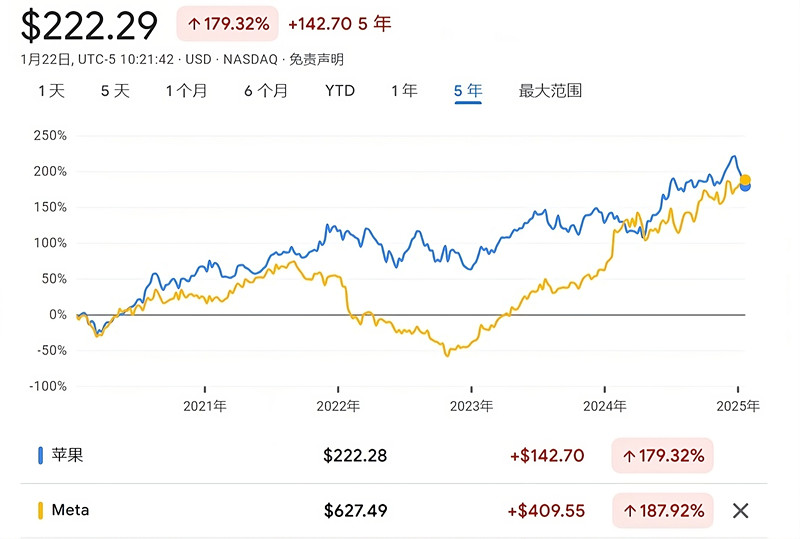Click the 苹果 price $222.28
Image resolution: width=800 pixels, height=539 pixels.
tap(355, 455)
